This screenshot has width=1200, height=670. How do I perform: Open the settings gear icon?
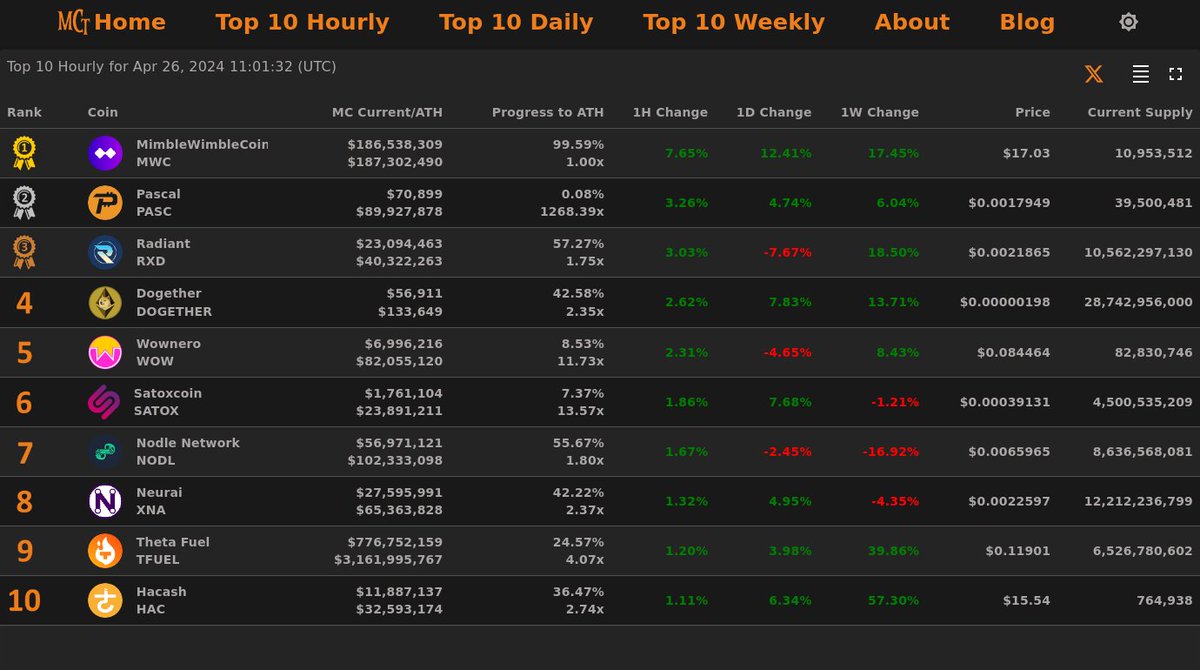point(1128,22)
